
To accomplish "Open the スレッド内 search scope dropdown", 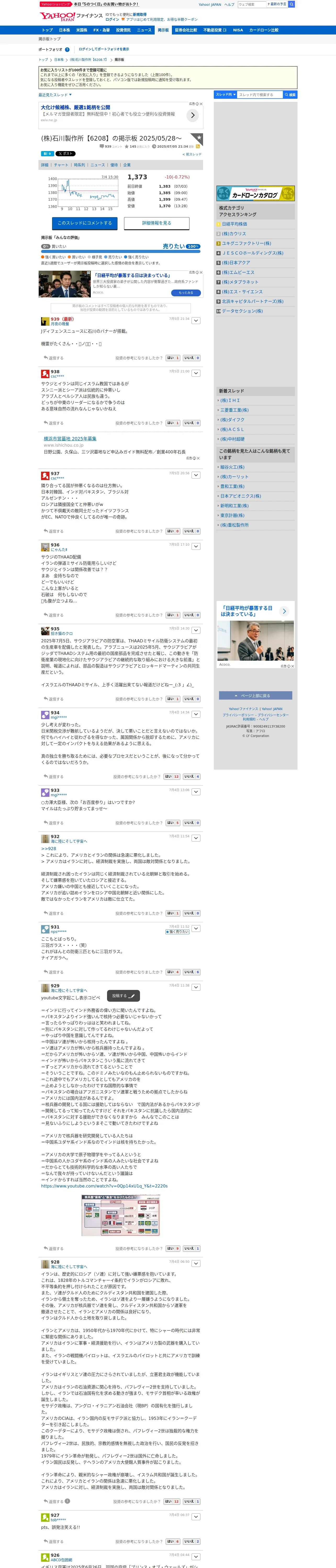I will coord(225,95).
